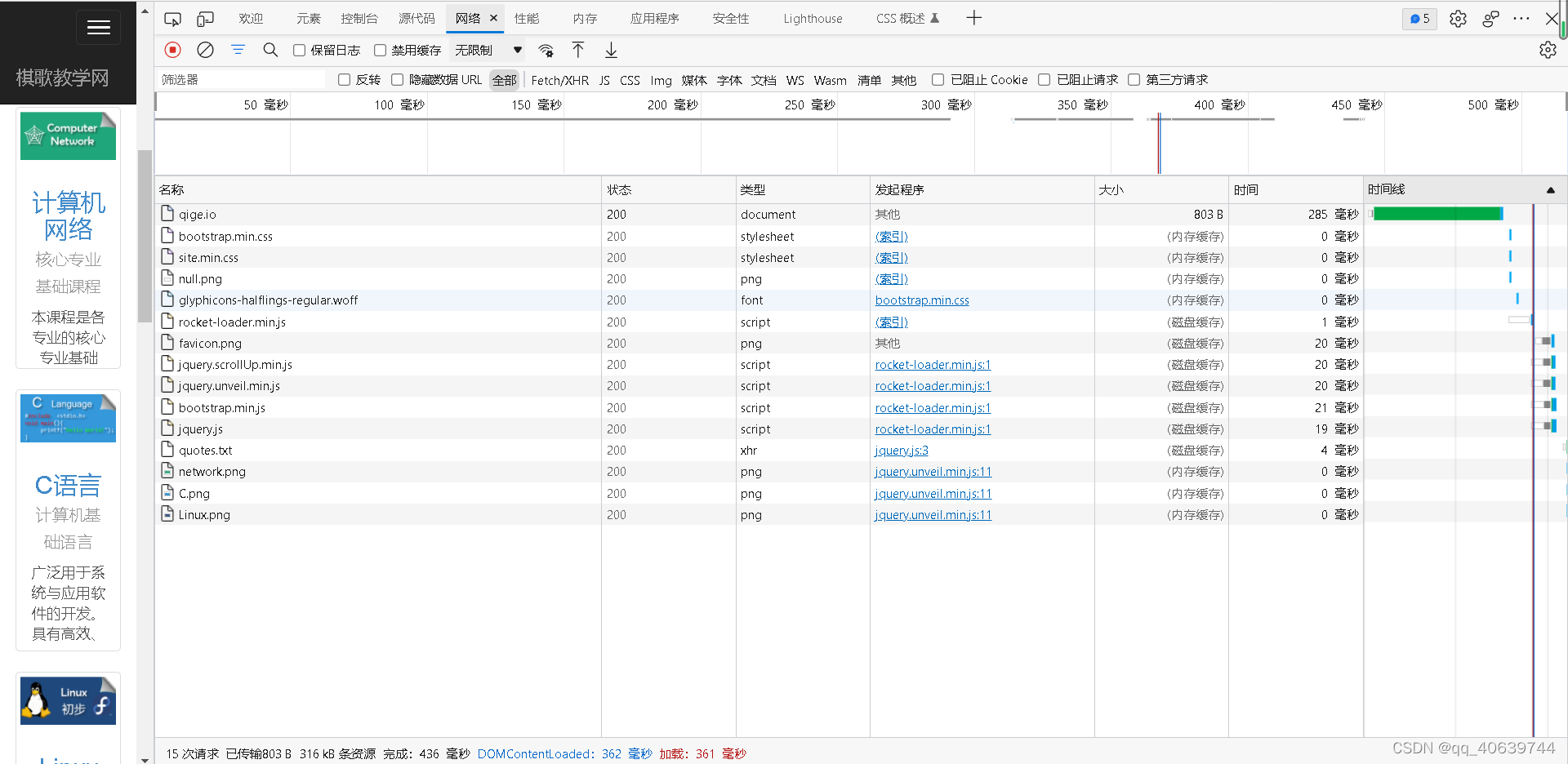Export HAR file download arrow
Screen dimensions: 1568x764
click(x=611, y=50)
